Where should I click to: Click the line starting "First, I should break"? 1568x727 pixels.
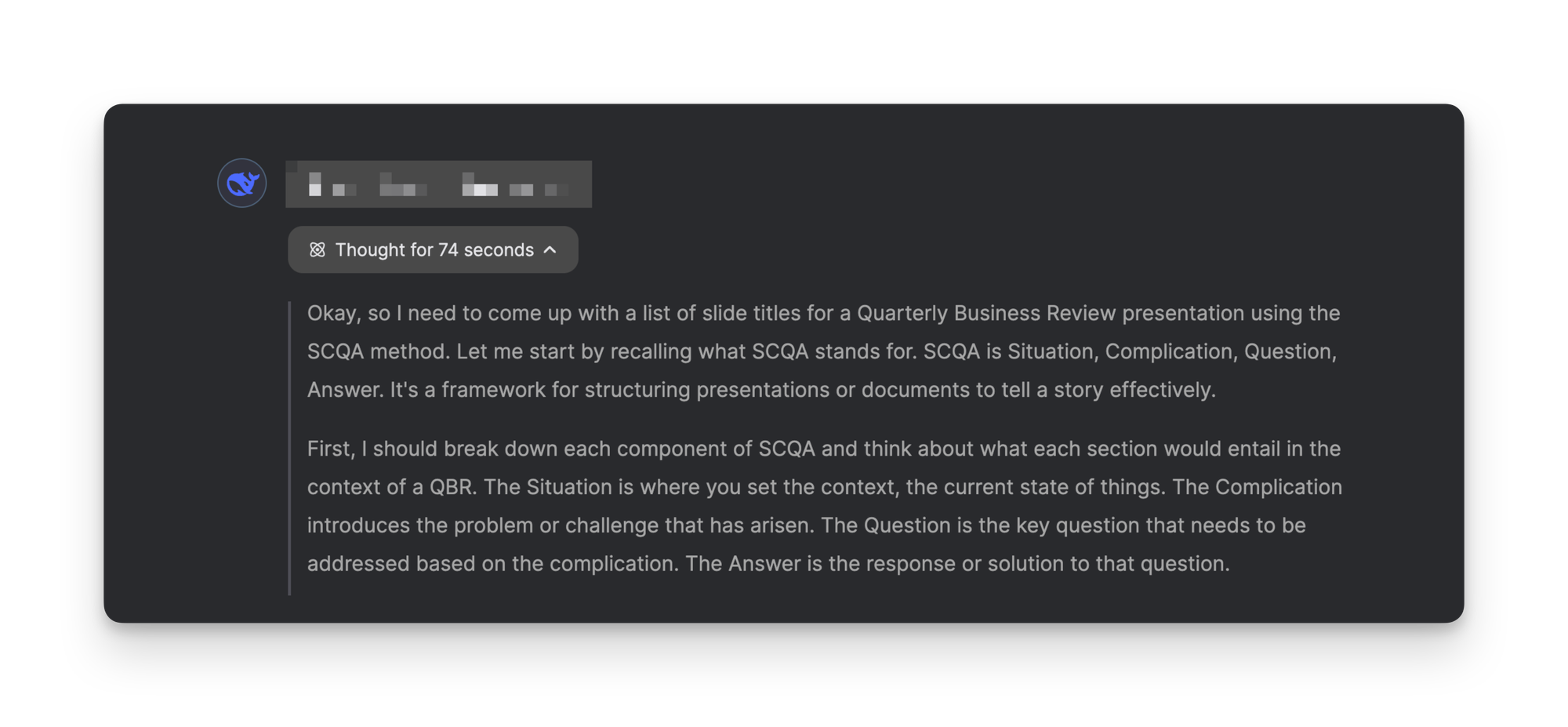coord(824,449)
